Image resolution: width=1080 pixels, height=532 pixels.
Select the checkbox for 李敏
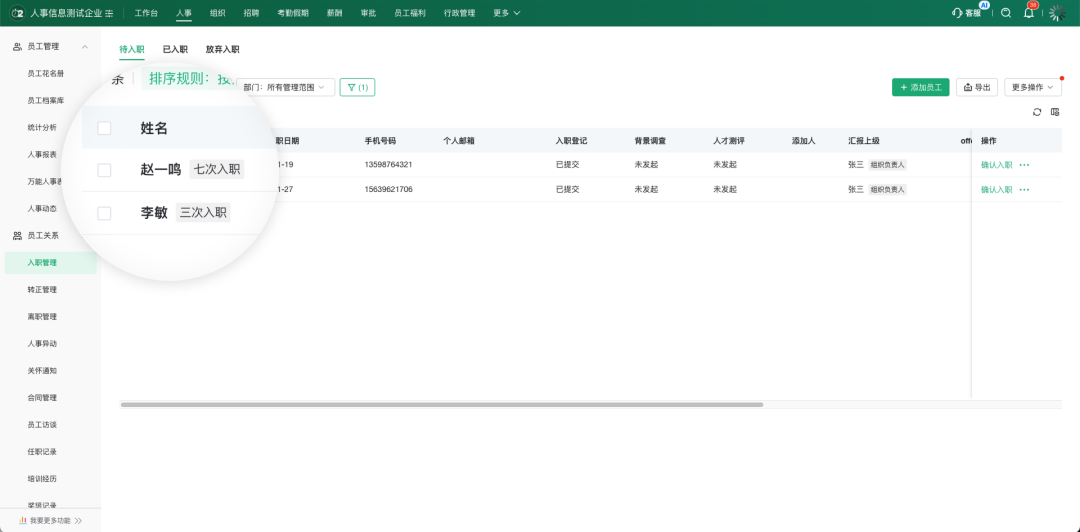[x=104, y=213]
